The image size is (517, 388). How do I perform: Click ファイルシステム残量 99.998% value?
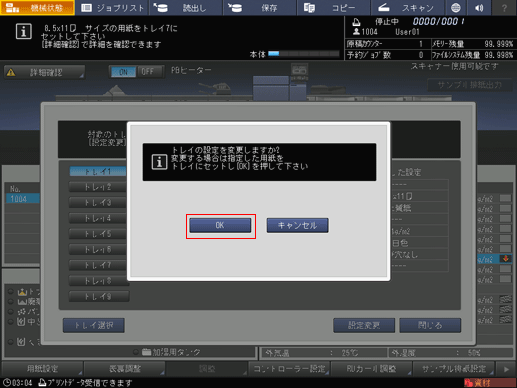(499, 55)
